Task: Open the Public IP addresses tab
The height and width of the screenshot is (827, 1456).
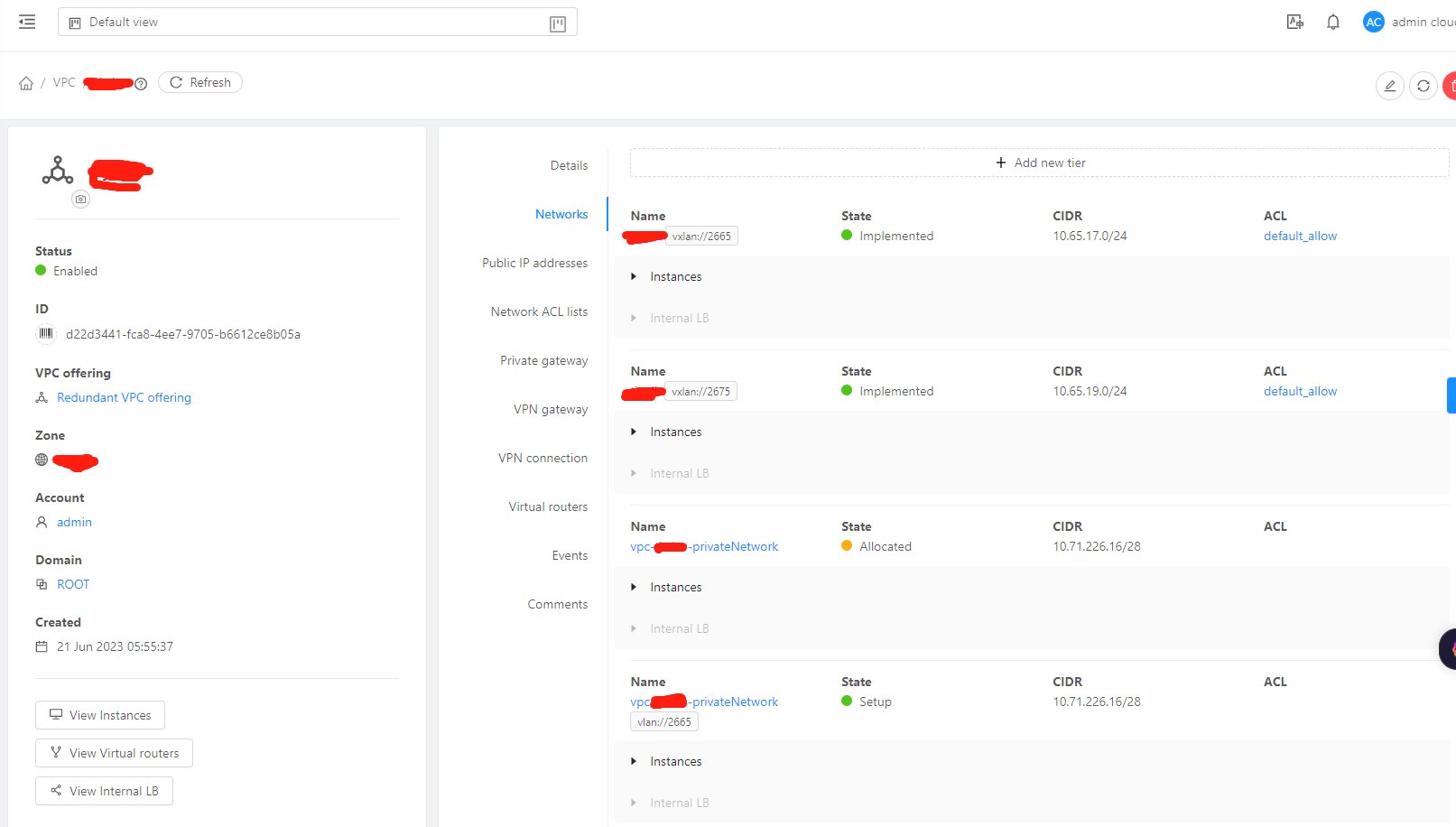Action: 535,263
